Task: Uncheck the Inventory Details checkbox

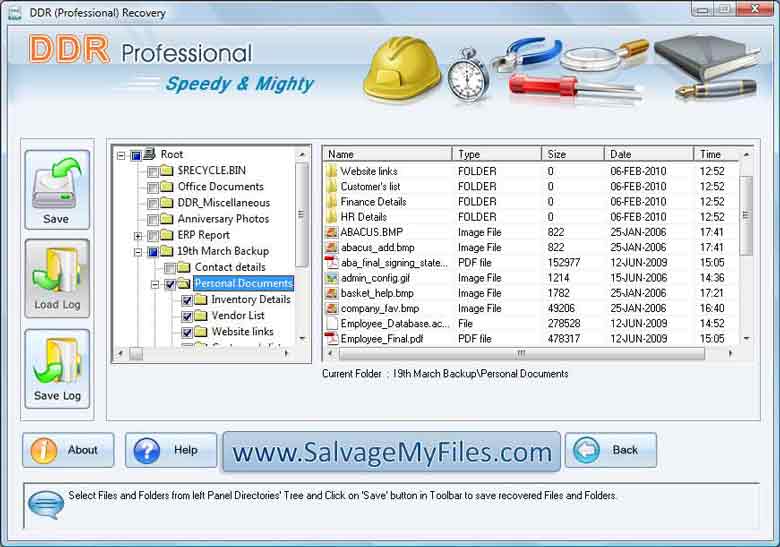Action: point(187,300)
